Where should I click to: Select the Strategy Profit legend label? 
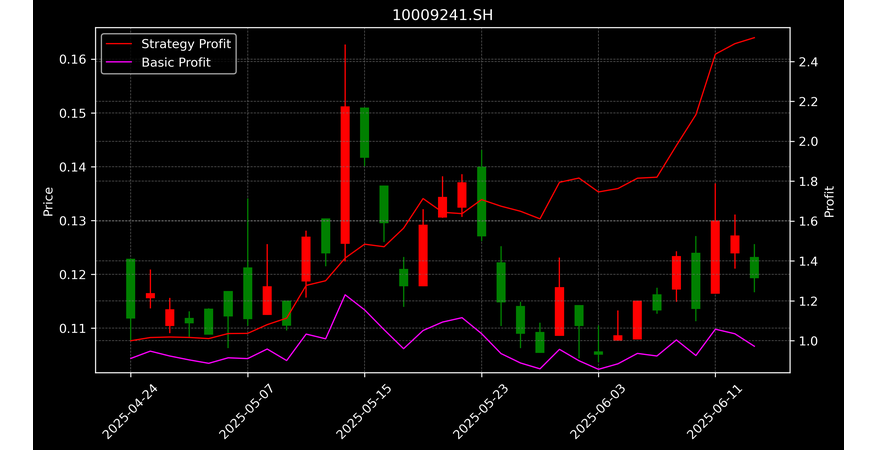[x=186, y=44]
